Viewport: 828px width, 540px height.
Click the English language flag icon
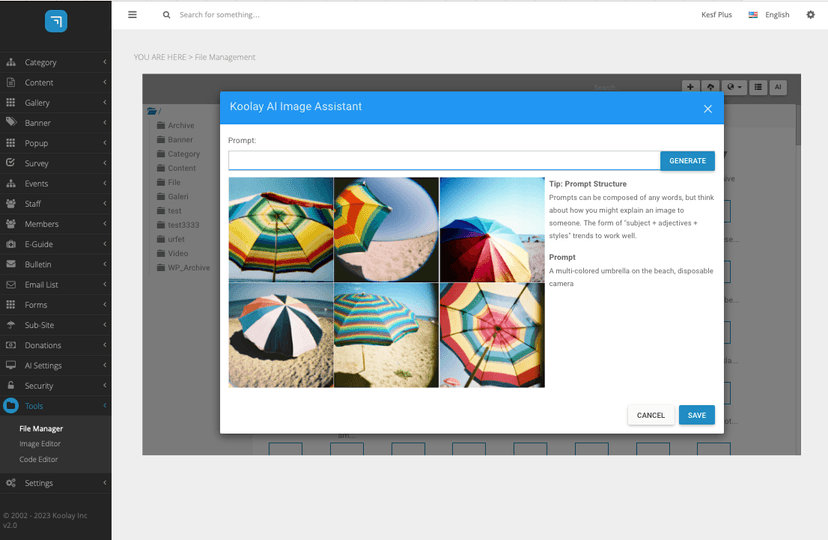tap(753, 15)
